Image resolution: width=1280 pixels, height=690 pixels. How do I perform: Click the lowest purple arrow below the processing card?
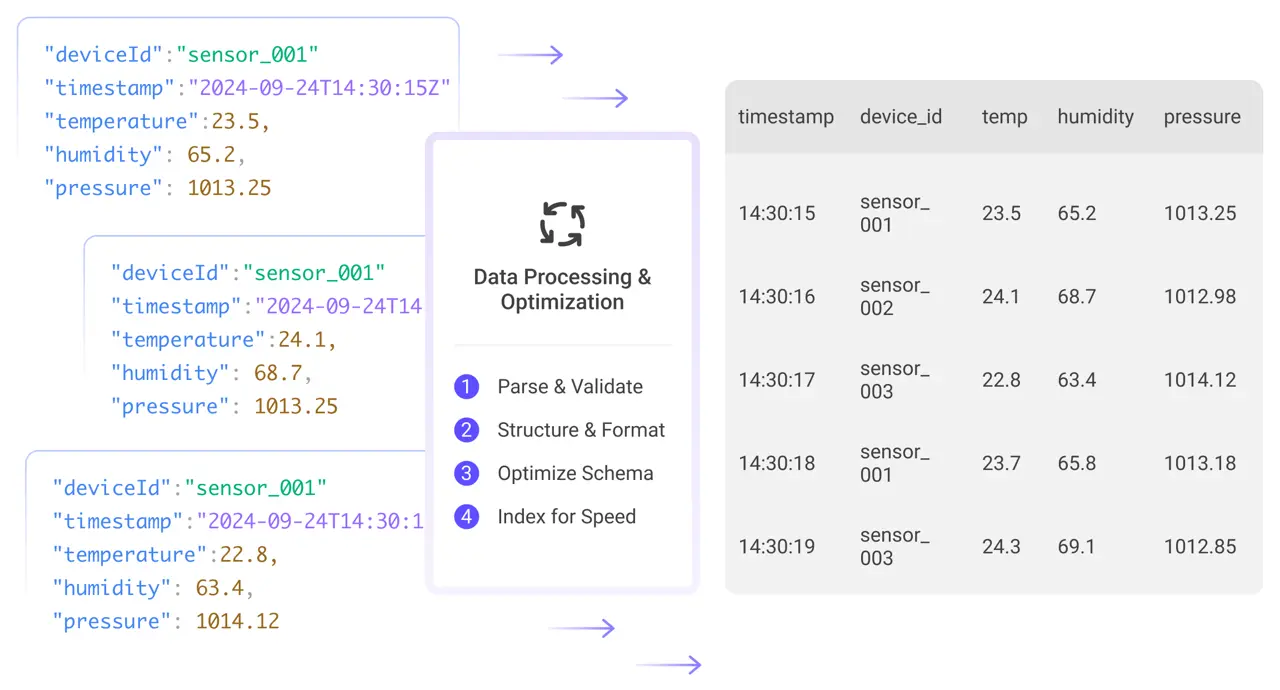point(668,665)
